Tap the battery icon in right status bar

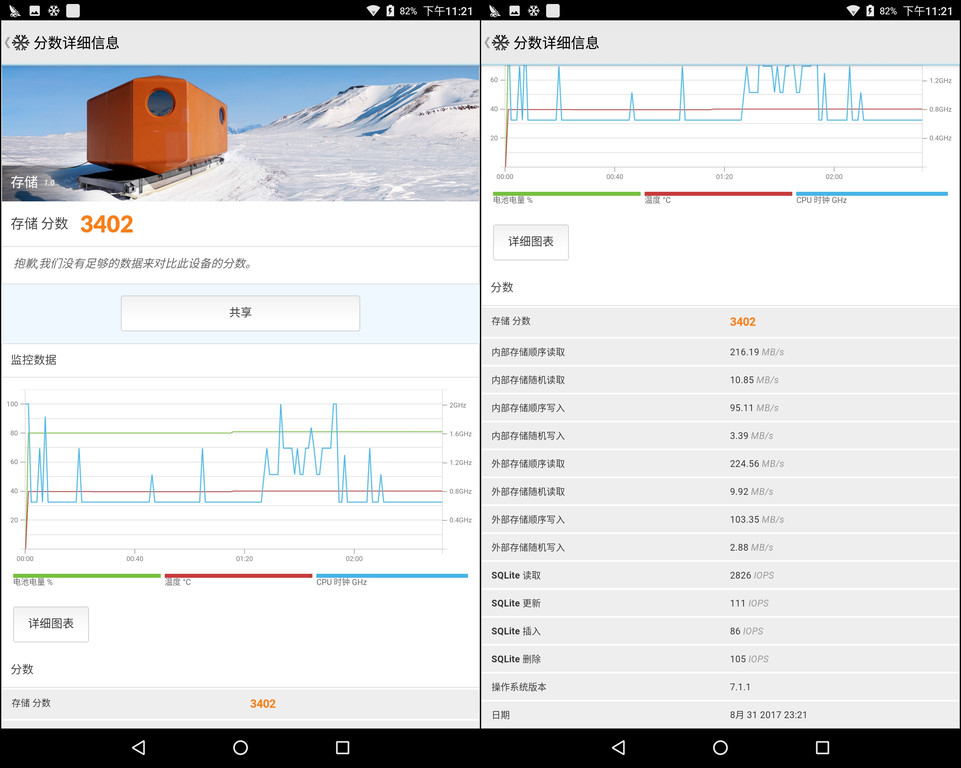coord(869,11)
